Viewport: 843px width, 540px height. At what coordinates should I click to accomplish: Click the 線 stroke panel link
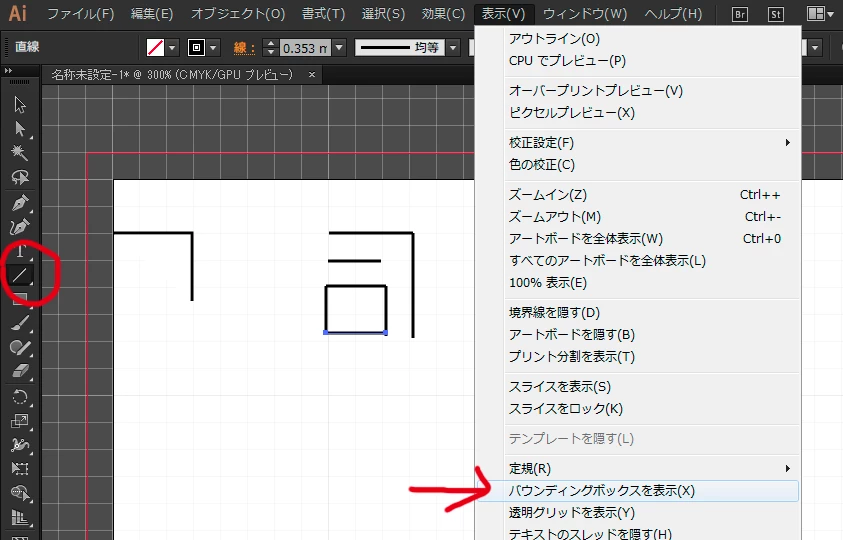pos(244,48)
